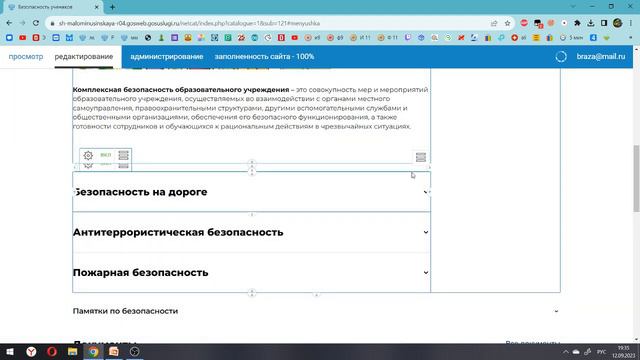
Task: Switch to просмотр mode tab
Action: [26, 57]
